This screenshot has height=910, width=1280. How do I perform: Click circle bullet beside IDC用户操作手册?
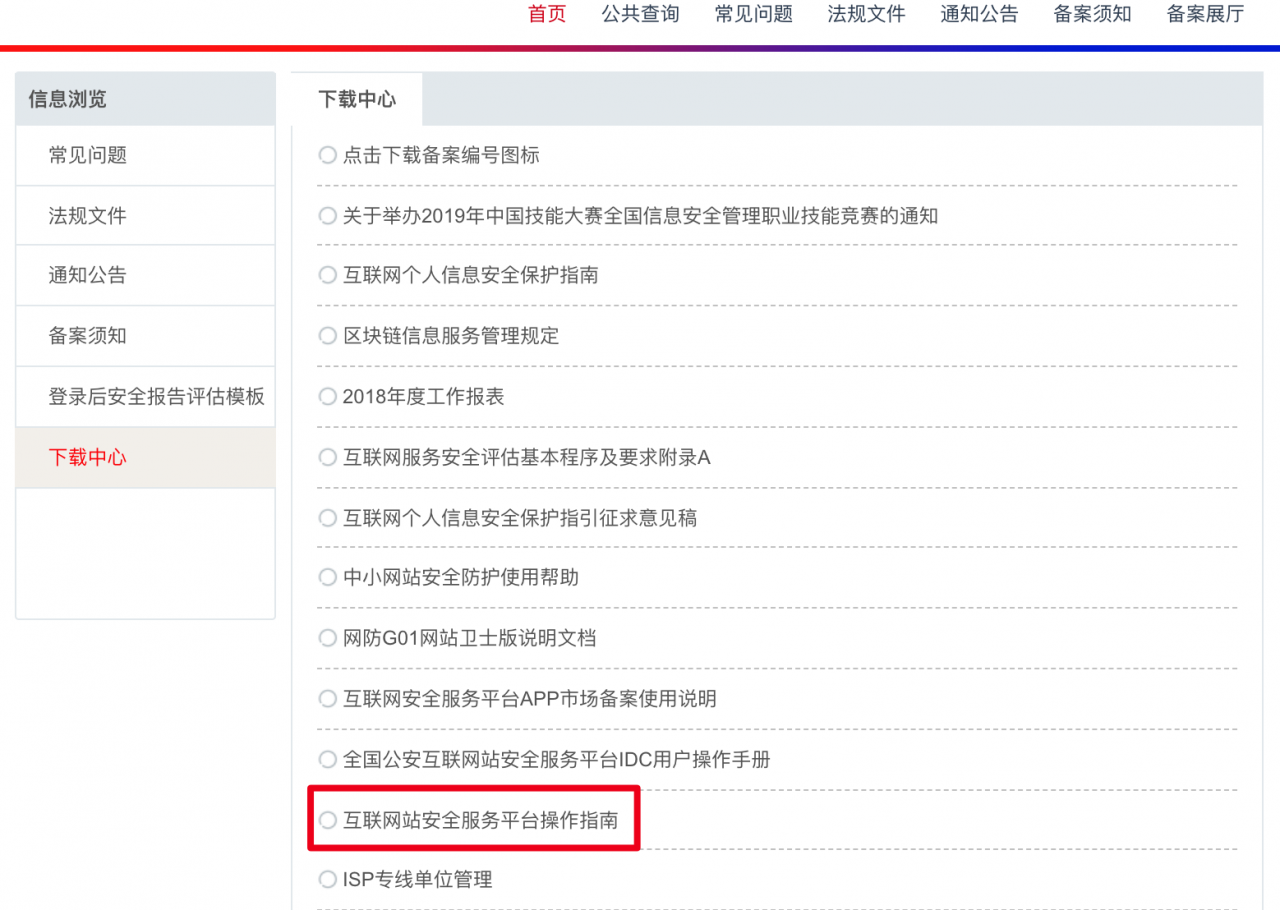(327, 760)
